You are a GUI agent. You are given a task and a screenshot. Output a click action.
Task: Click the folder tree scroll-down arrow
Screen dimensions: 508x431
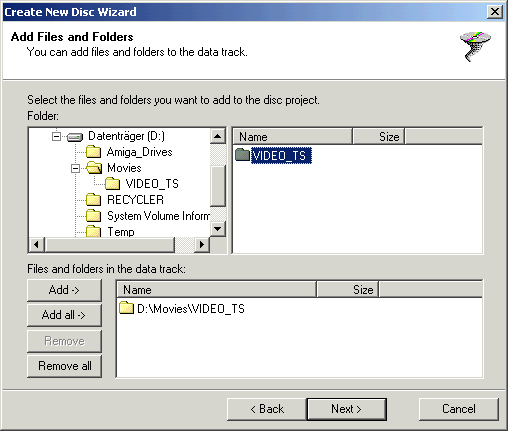click(x=218, y=229)
